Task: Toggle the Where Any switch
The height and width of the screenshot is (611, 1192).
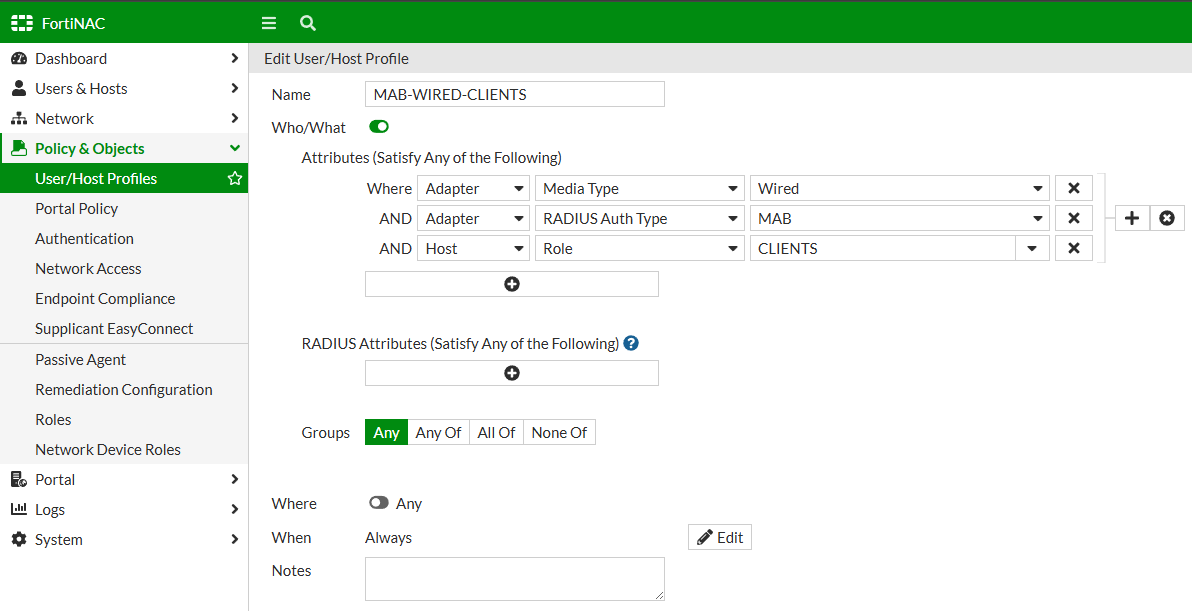Action: 379,503
